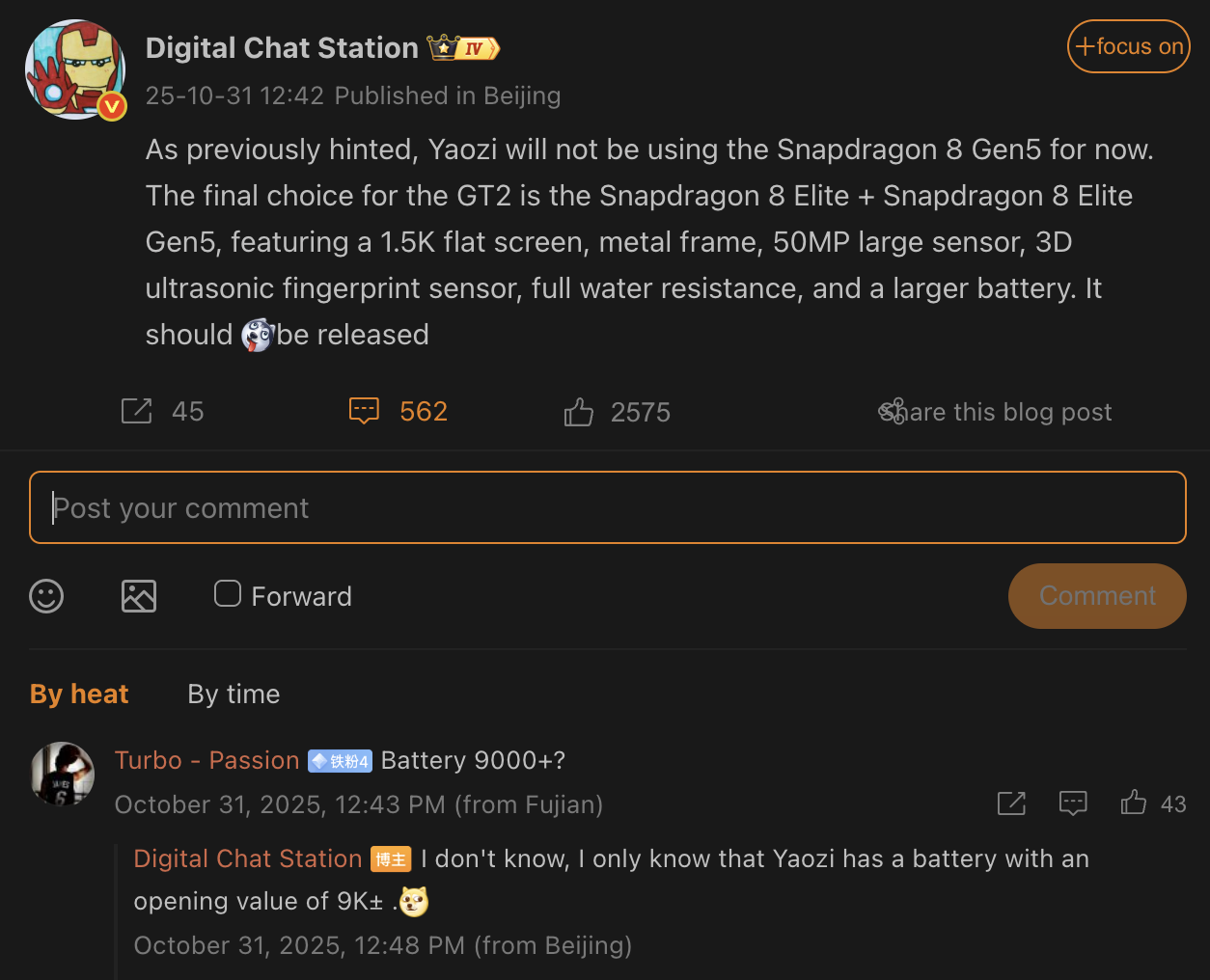Click the verified V badge on the avatar
The height and width of the screenshot is (980, 1210).
pyautogui.click(x=112, y=107)
